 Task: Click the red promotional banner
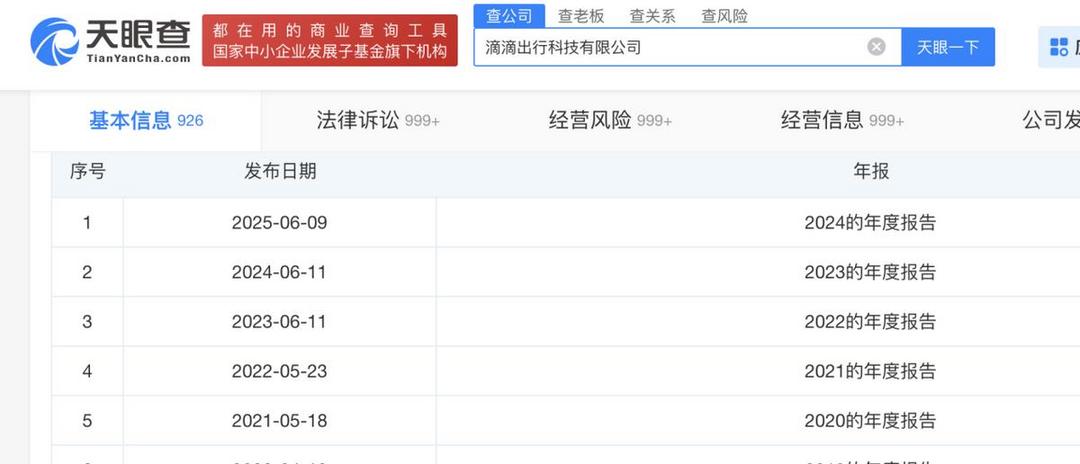click(x=330, y=41)
